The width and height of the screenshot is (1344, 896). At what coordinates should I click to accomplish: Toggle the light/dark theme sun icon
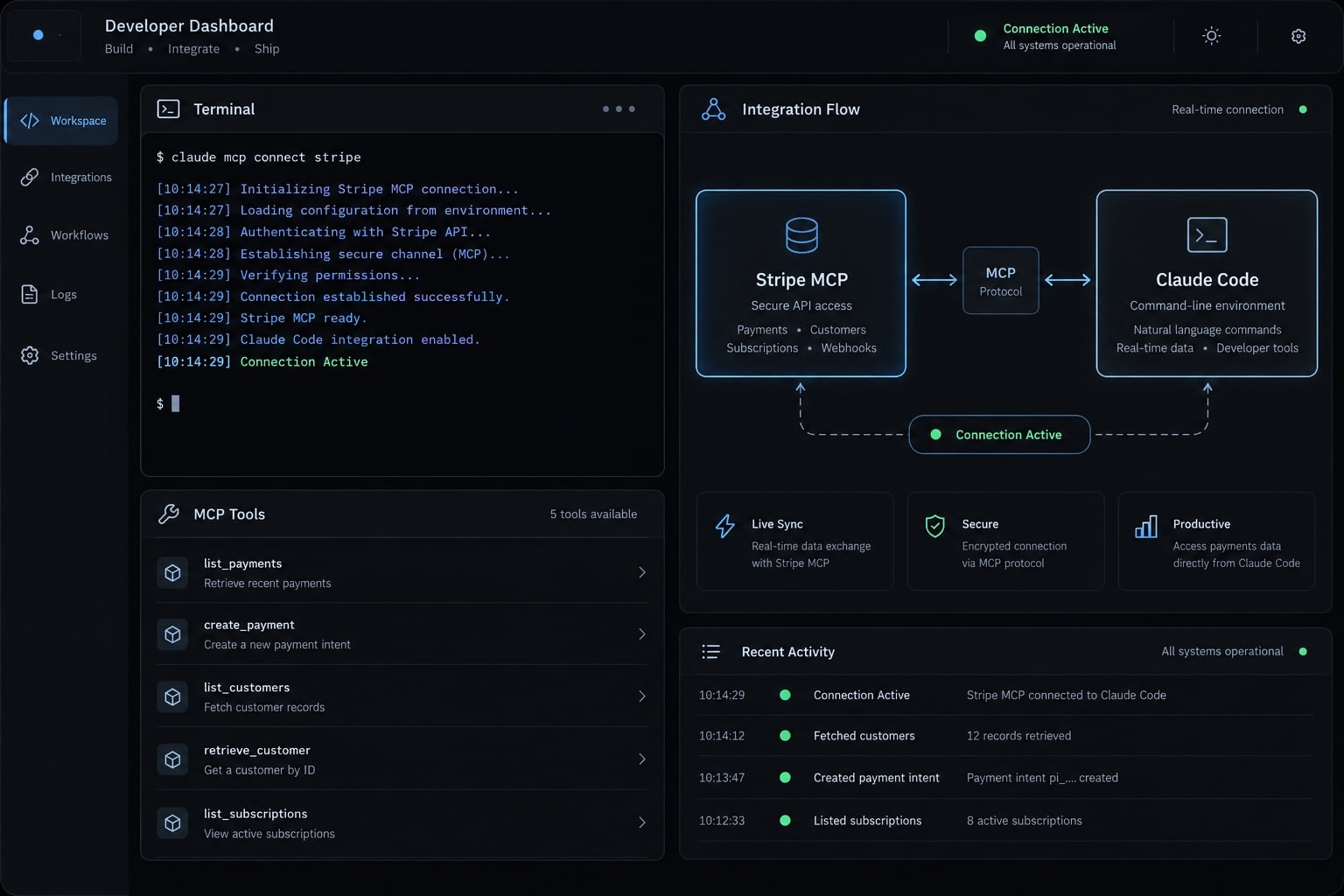1211,36
